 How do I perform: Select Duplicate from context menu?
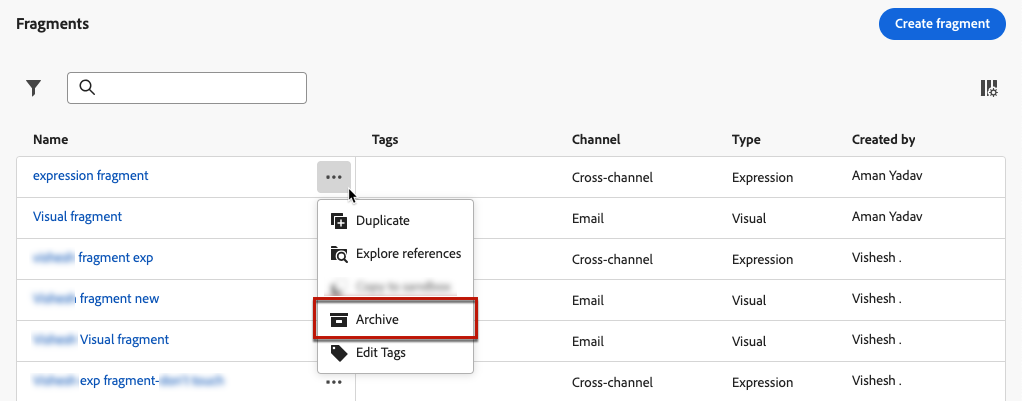pos(382,221)
